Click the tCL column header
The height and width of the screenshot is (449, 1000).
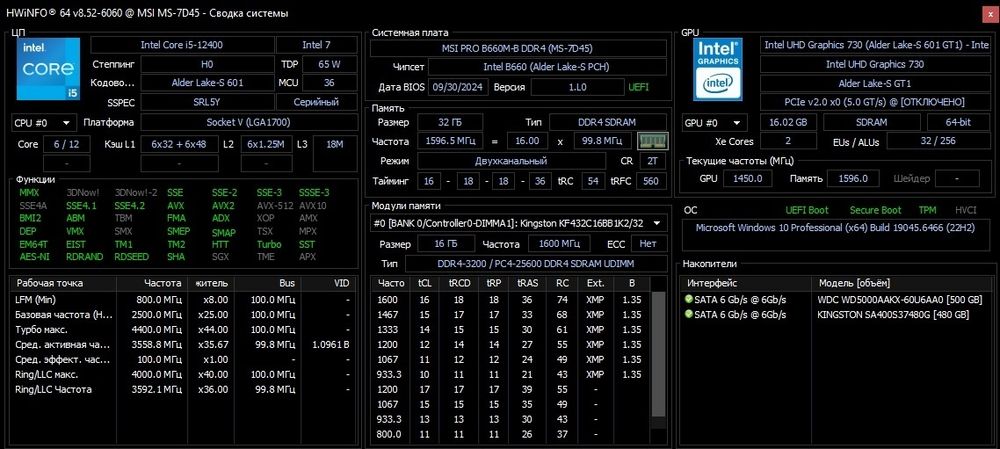click(424, 283)
